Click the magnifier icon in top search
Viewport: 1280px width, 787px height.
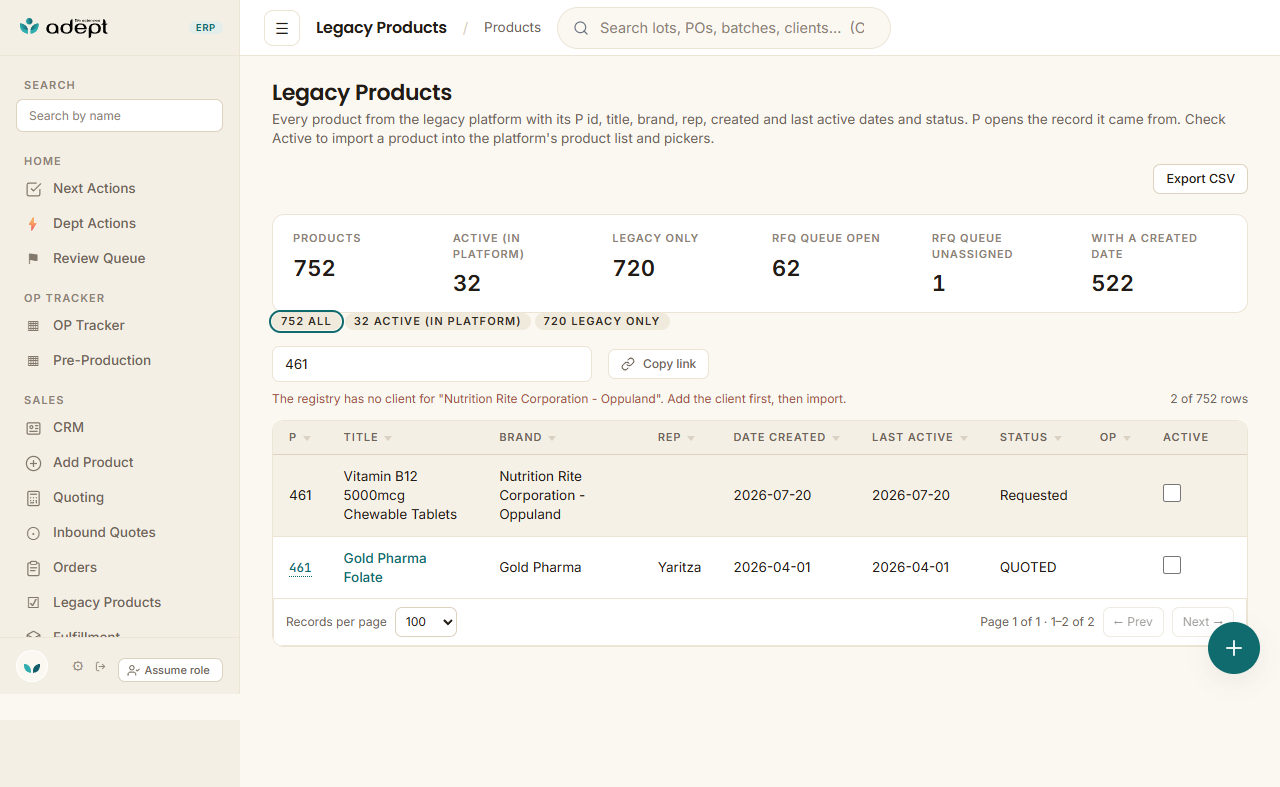click(580, 28)
